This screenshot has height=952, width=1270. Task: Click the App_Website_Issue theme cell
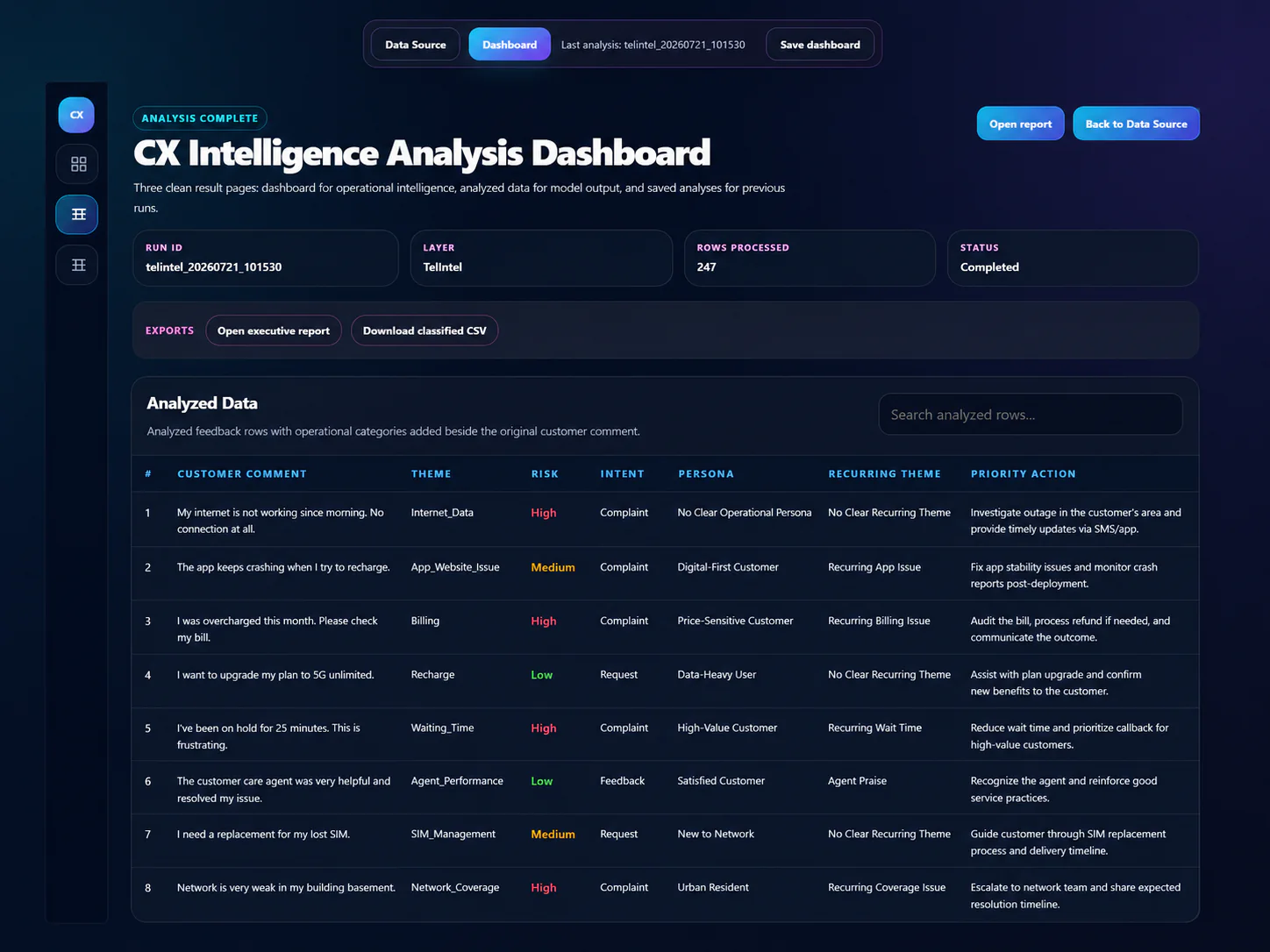pyautogui.click(x=455, y=567)
